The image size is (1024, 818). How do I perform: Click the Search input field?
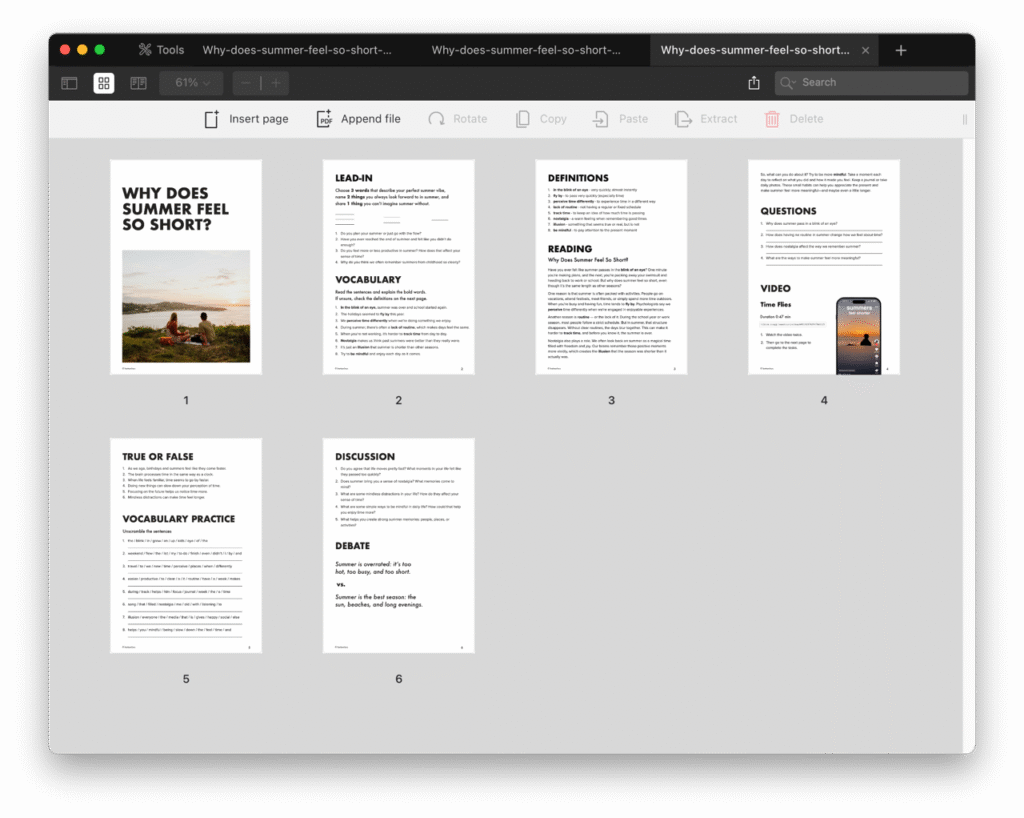point(880,83)
